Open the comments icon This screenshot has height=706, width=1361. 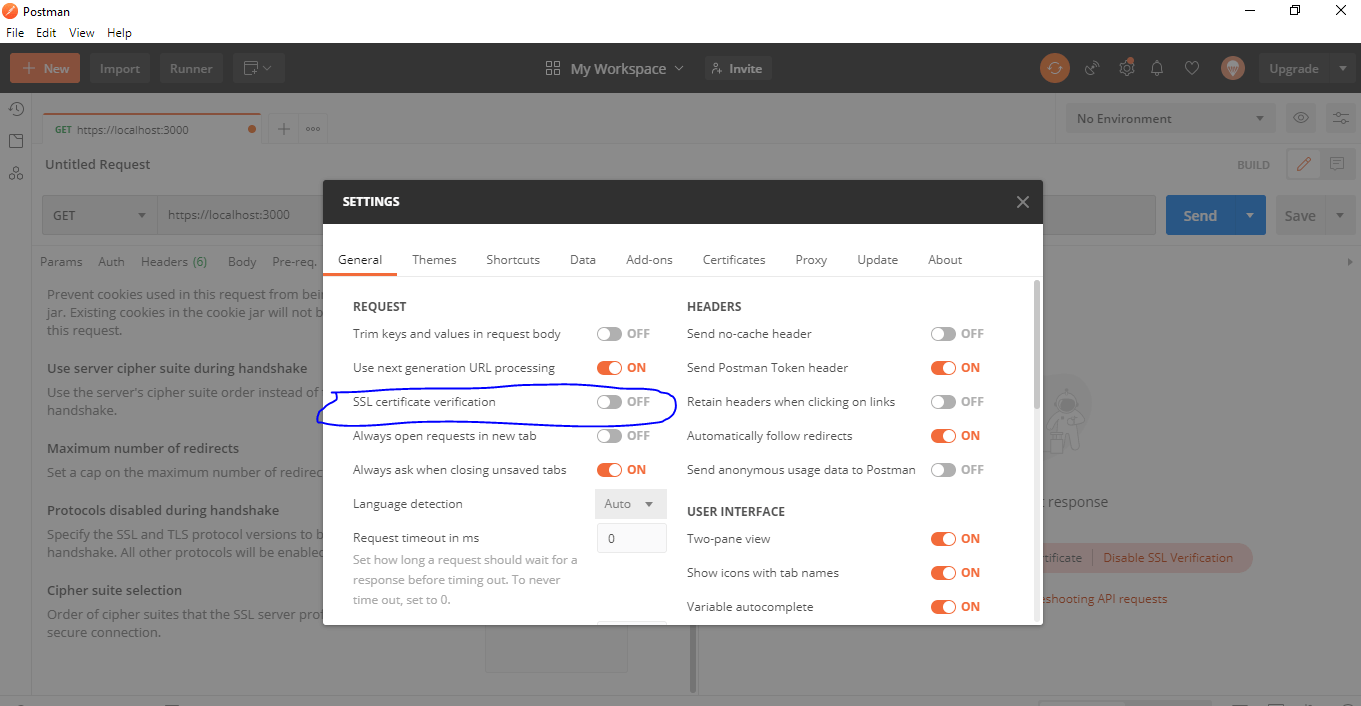(x=1337, y=164)
